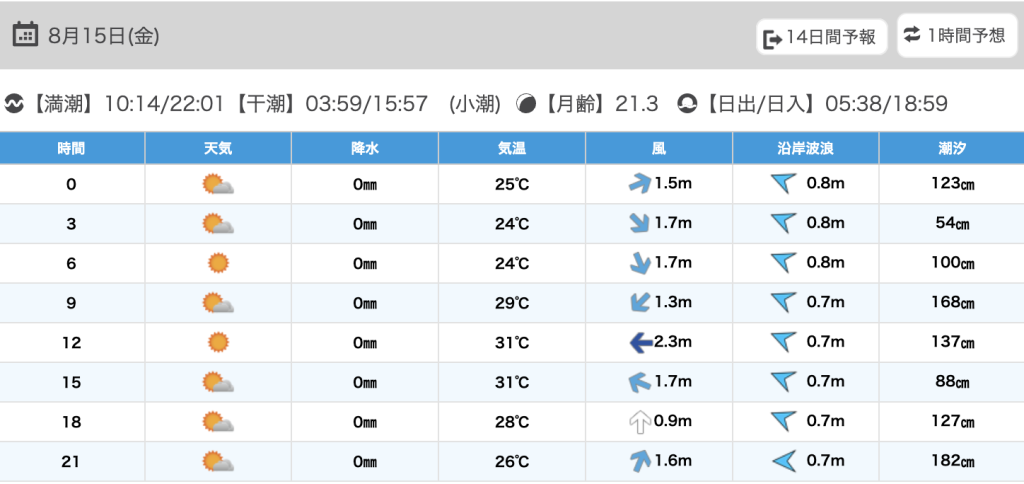Click the wave direction icon in 21 o'clock row
Image resolution: width=1024 pixels, height=484 pixels.
pos(783,461)
